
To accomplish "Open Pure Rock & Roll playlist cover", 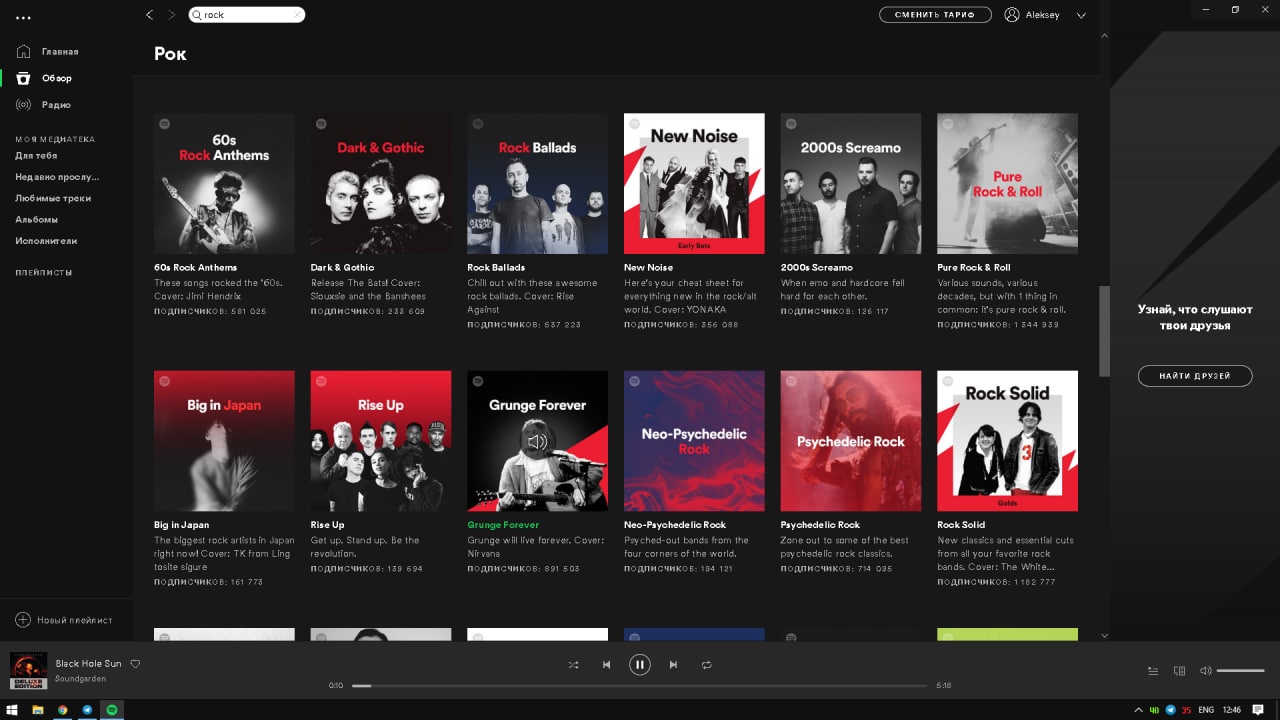I will 1007,183.
